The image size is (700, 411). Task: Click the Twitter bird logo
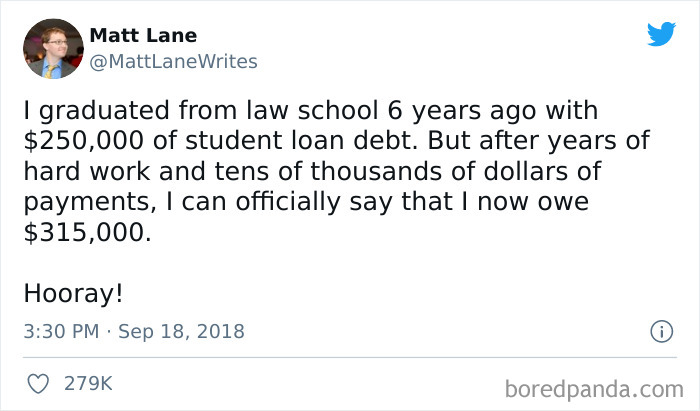point(661,34)
